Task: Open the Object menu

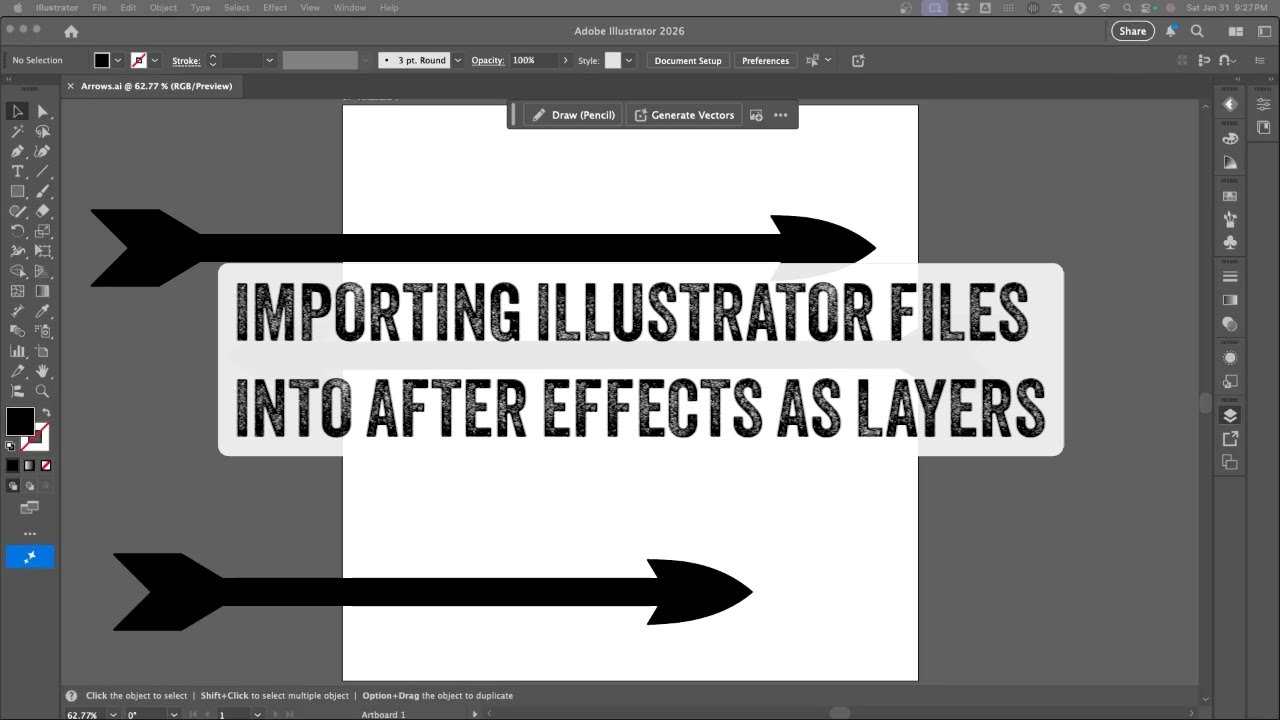Action: coord(163,7)
